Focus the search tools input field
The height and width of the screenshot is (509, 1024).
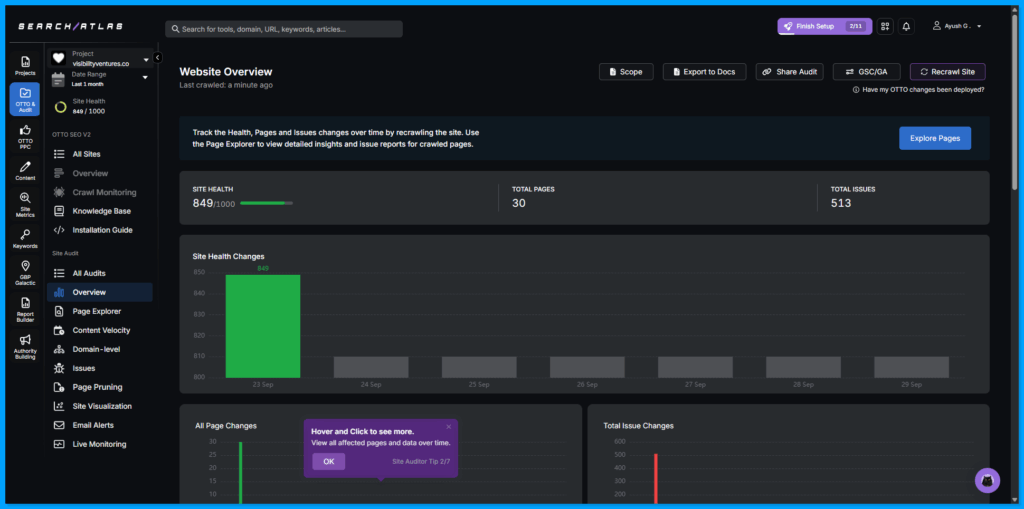283,29
